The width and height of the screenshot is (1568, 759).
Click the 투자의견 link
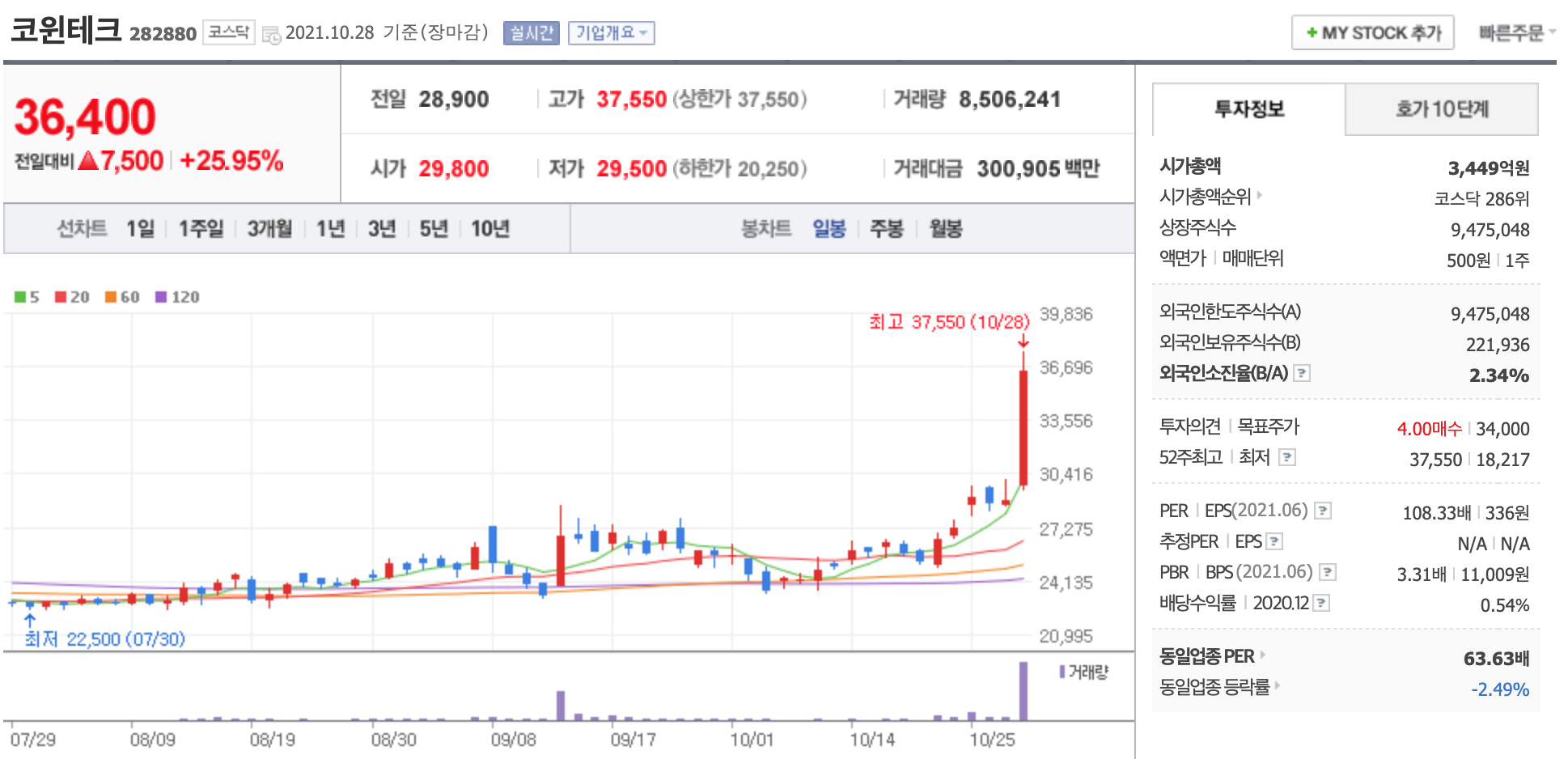point(1189,426)
